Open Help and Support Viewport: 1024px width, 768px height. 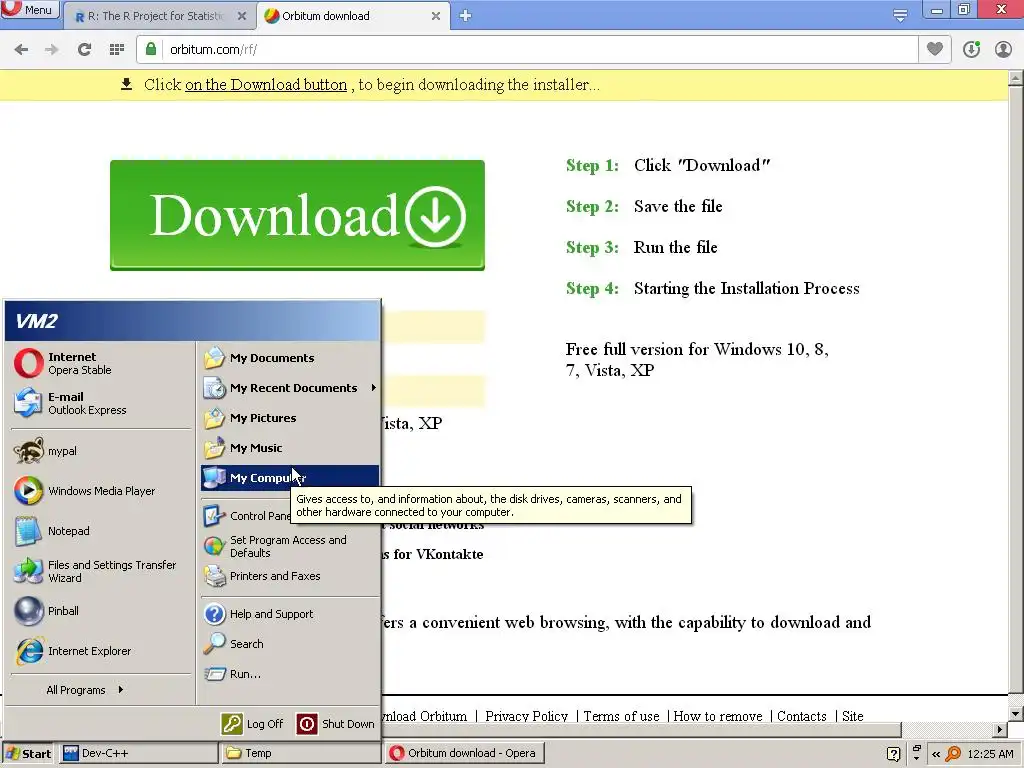(290, 614)
